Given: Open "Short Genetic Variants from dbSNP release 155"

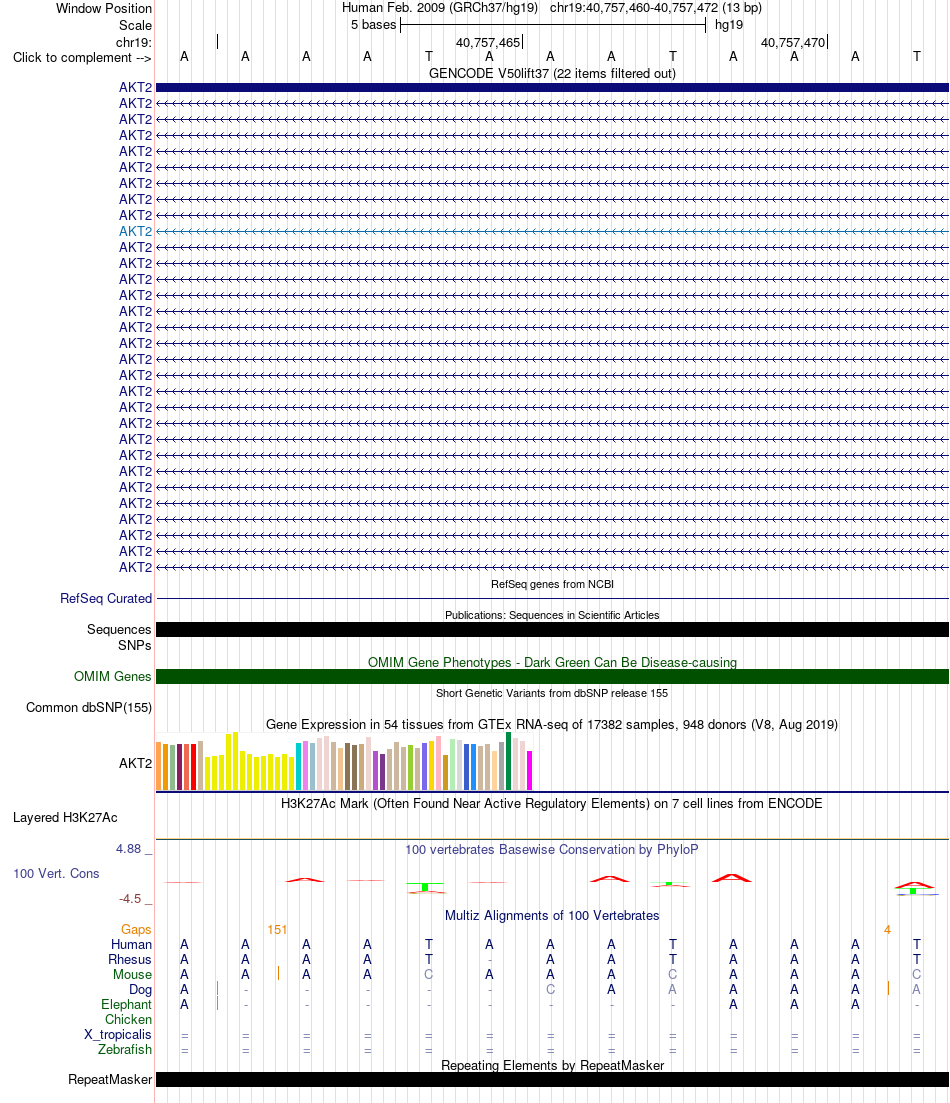Looking at the screenshot, I should tap(552, 693).
